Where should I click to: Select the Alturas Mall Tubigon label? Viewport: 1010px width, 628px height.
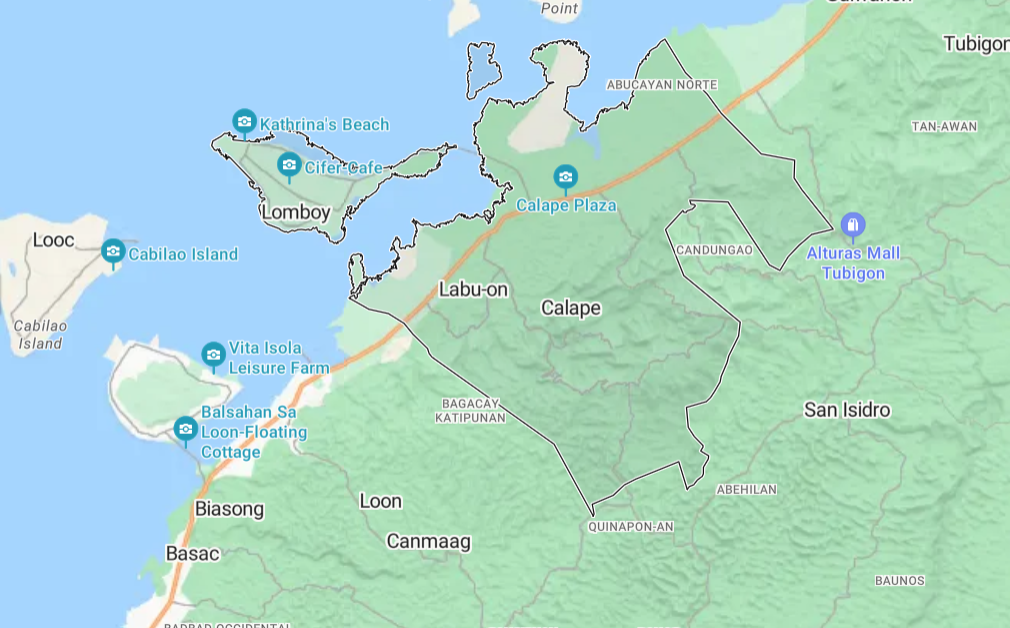pos(853,263)
